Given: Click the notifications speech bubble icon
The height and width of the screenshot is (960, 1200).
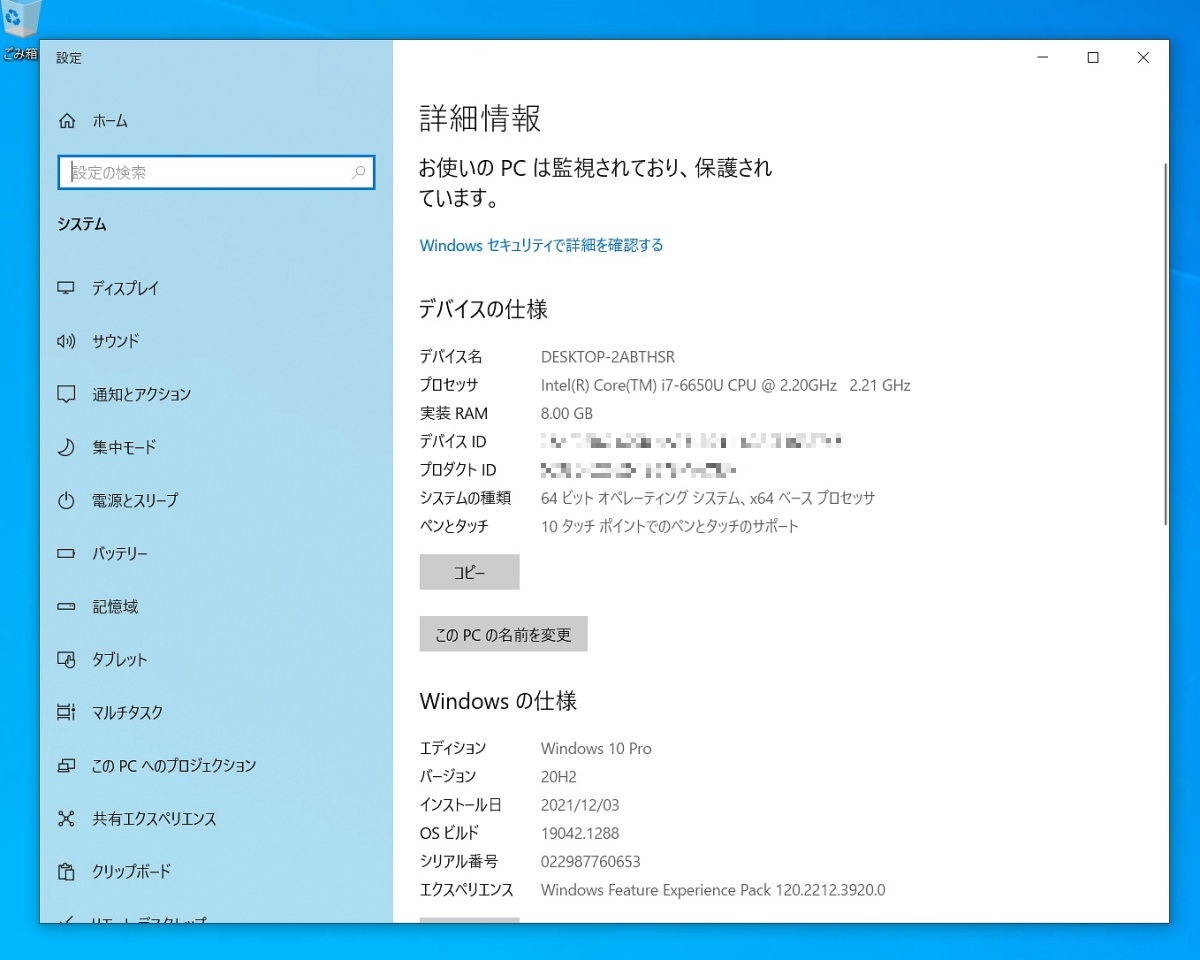Looking at the screenshot, I should [x=67, y=394].
